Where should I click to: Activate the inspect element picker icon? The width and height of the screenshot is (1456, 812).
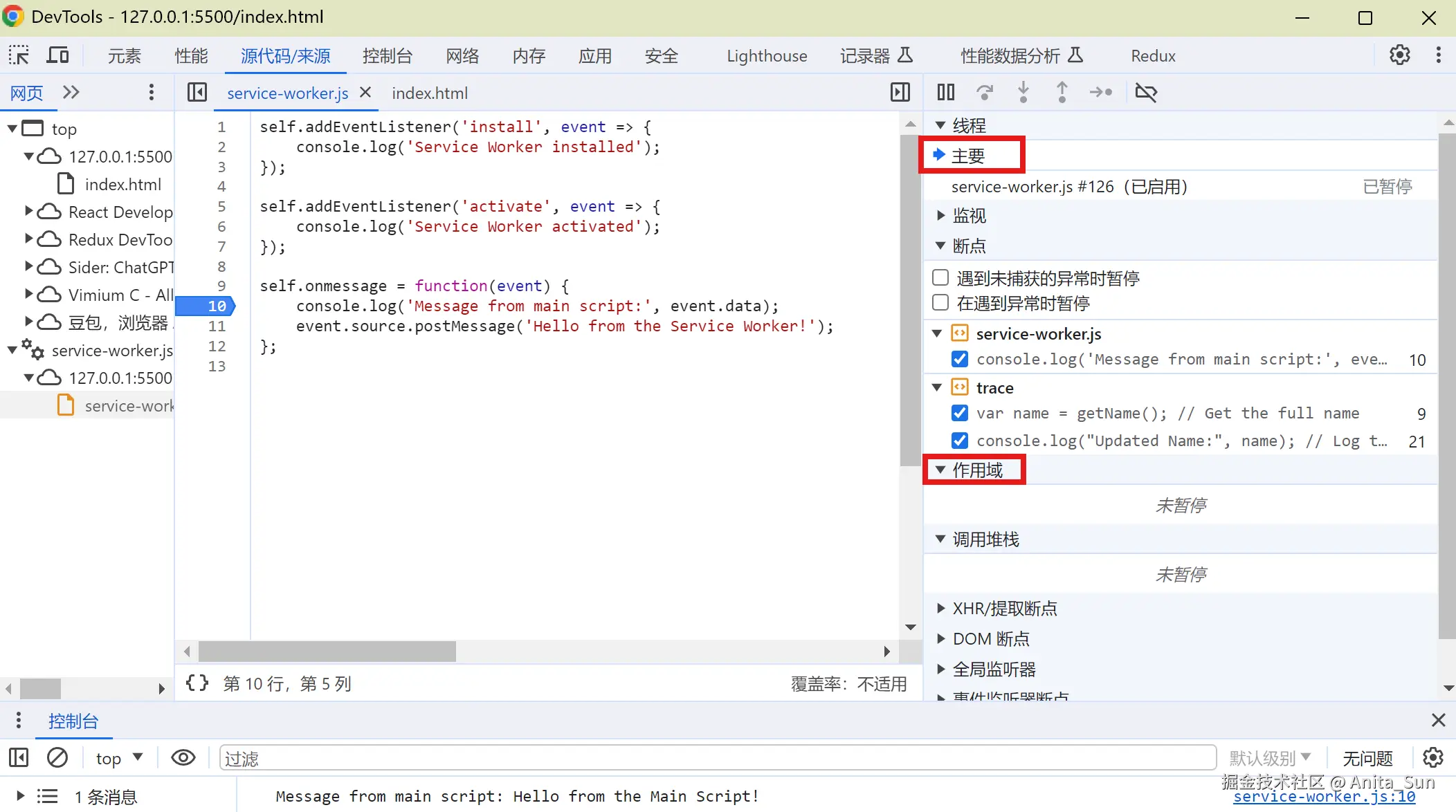(19, 55)
